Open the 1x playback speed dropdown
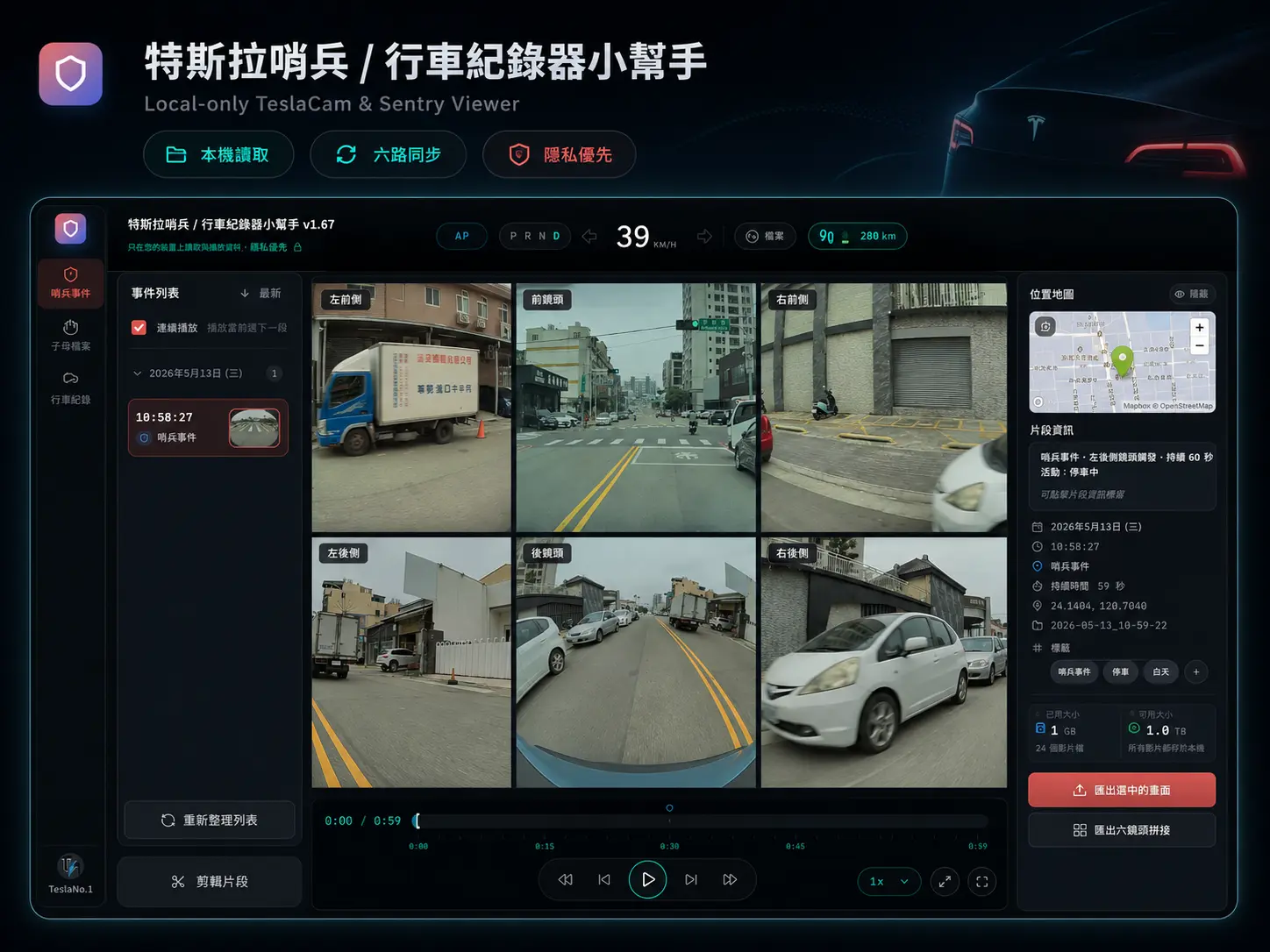 [889, 882]
